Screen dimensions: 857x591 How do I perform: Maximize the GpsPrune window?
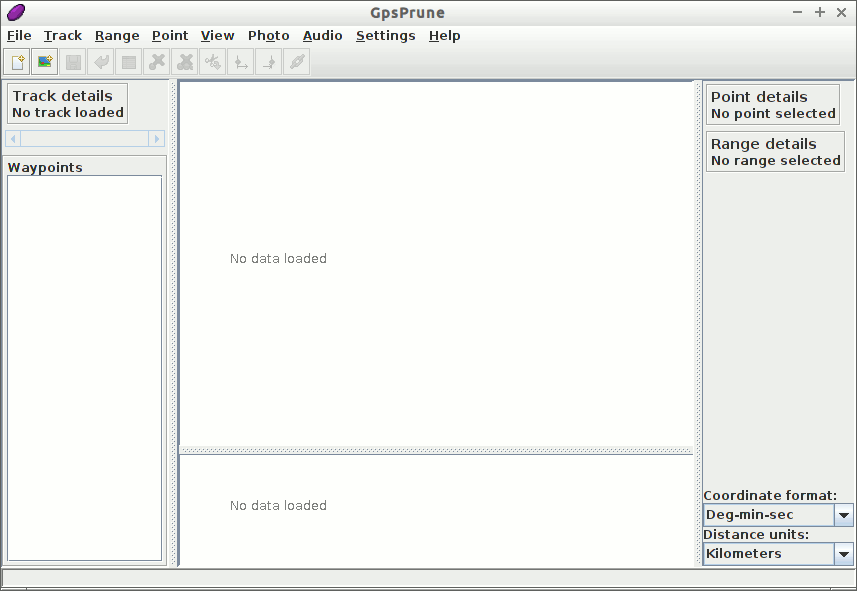820,12
